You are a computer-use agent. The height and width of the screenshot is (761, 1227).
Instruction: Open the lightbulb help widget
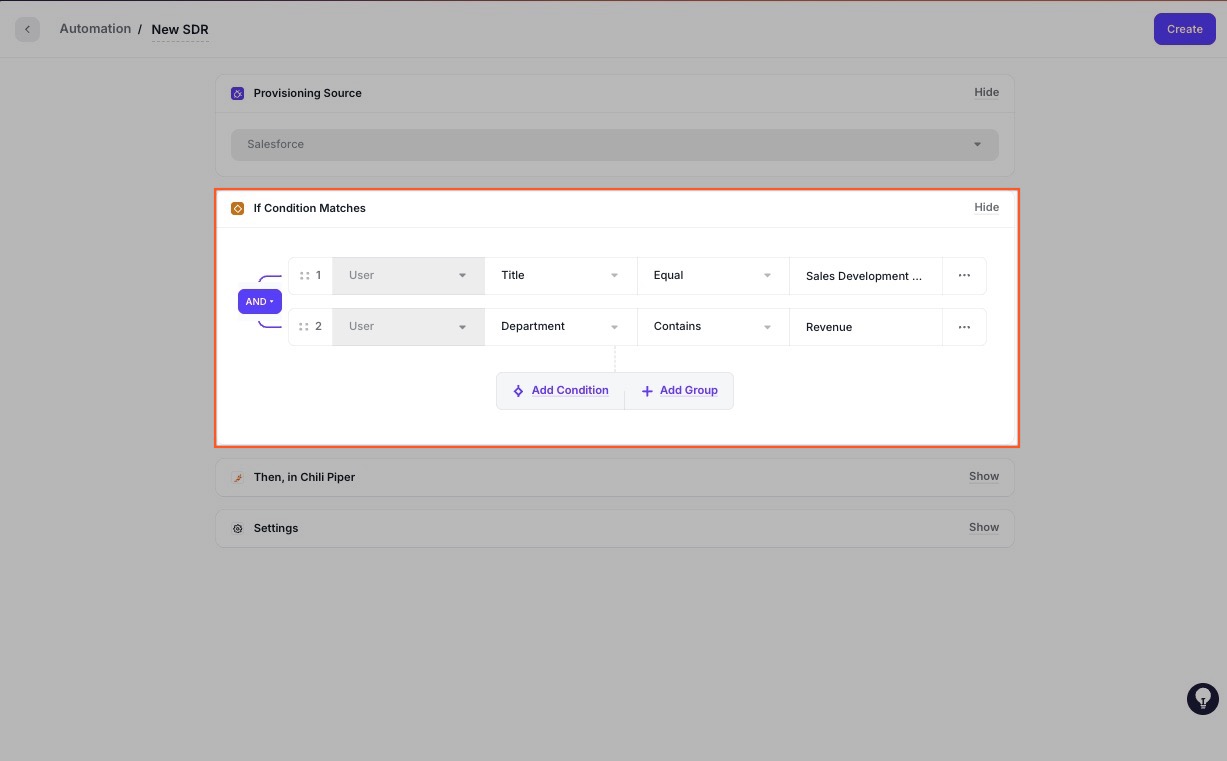click(1202, 699)
